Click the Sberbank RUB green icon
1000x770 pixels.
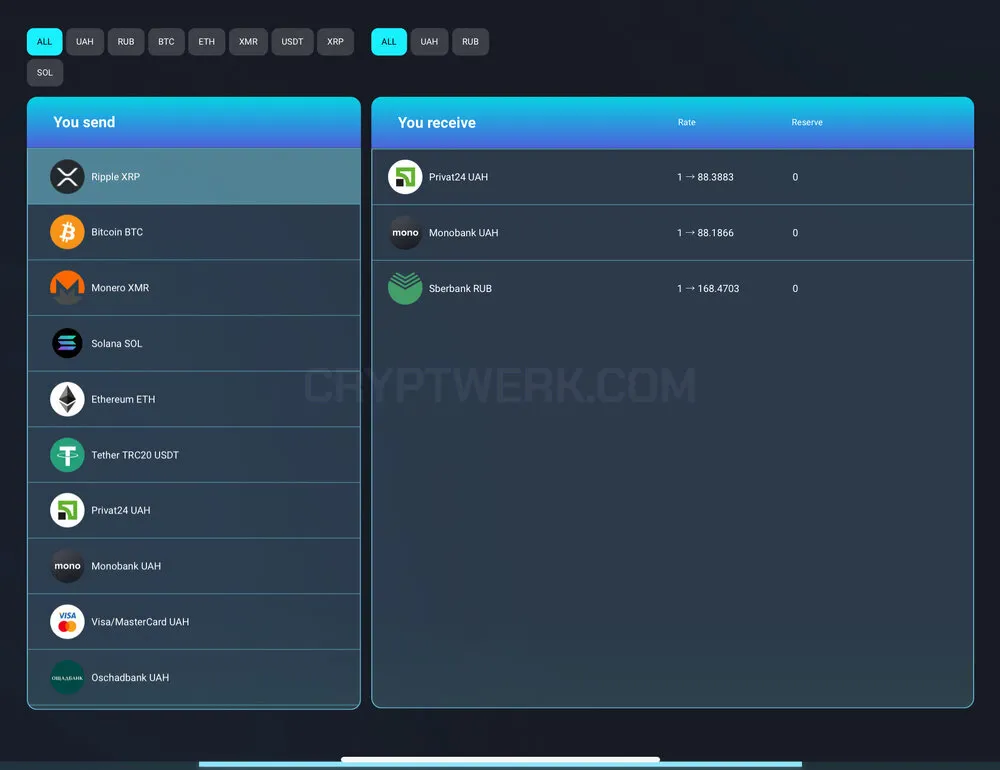[405, 288]
